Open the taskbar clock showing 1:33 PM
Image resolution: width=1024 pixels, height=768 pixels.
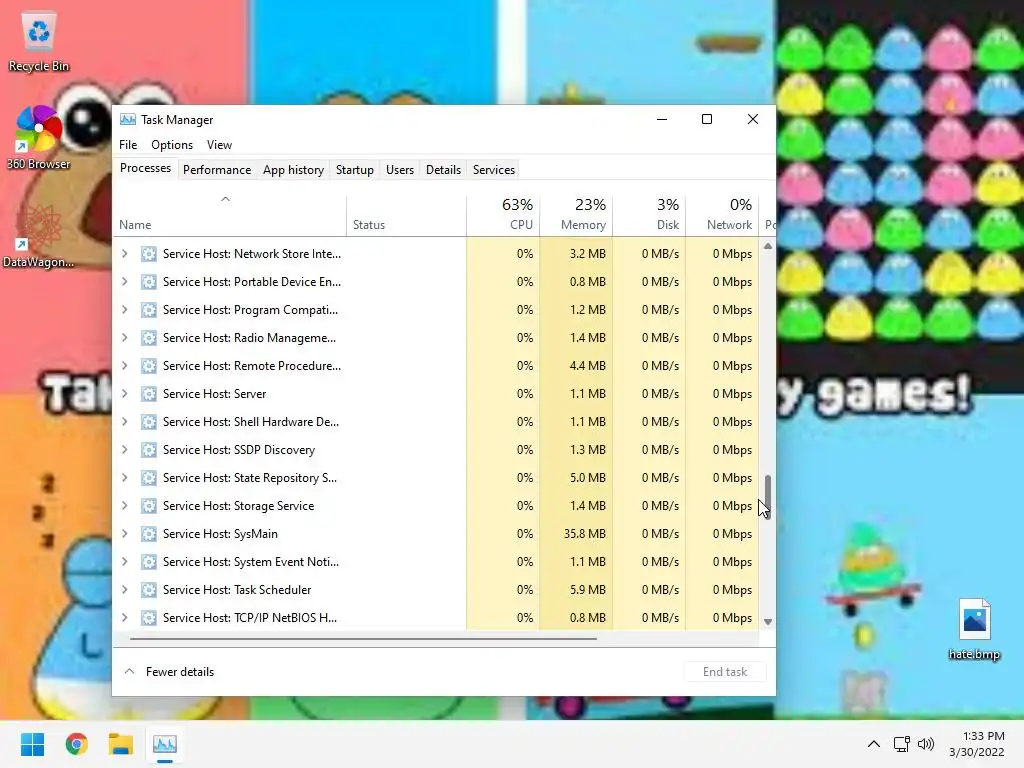pyautogui.click(x=977, y=744)
